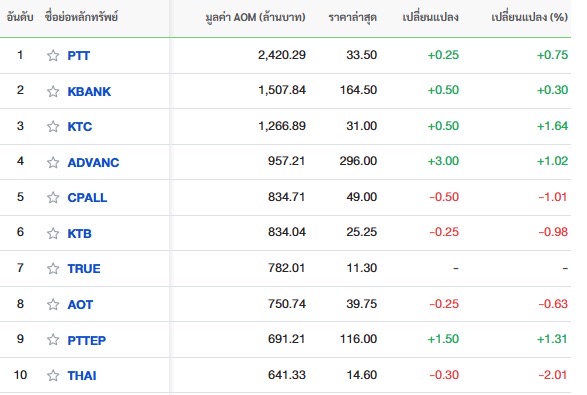Click the ชื่อย่อหลักทรัพย์ column header
This screenshot has height=395, width=587.
coord(81,17)
